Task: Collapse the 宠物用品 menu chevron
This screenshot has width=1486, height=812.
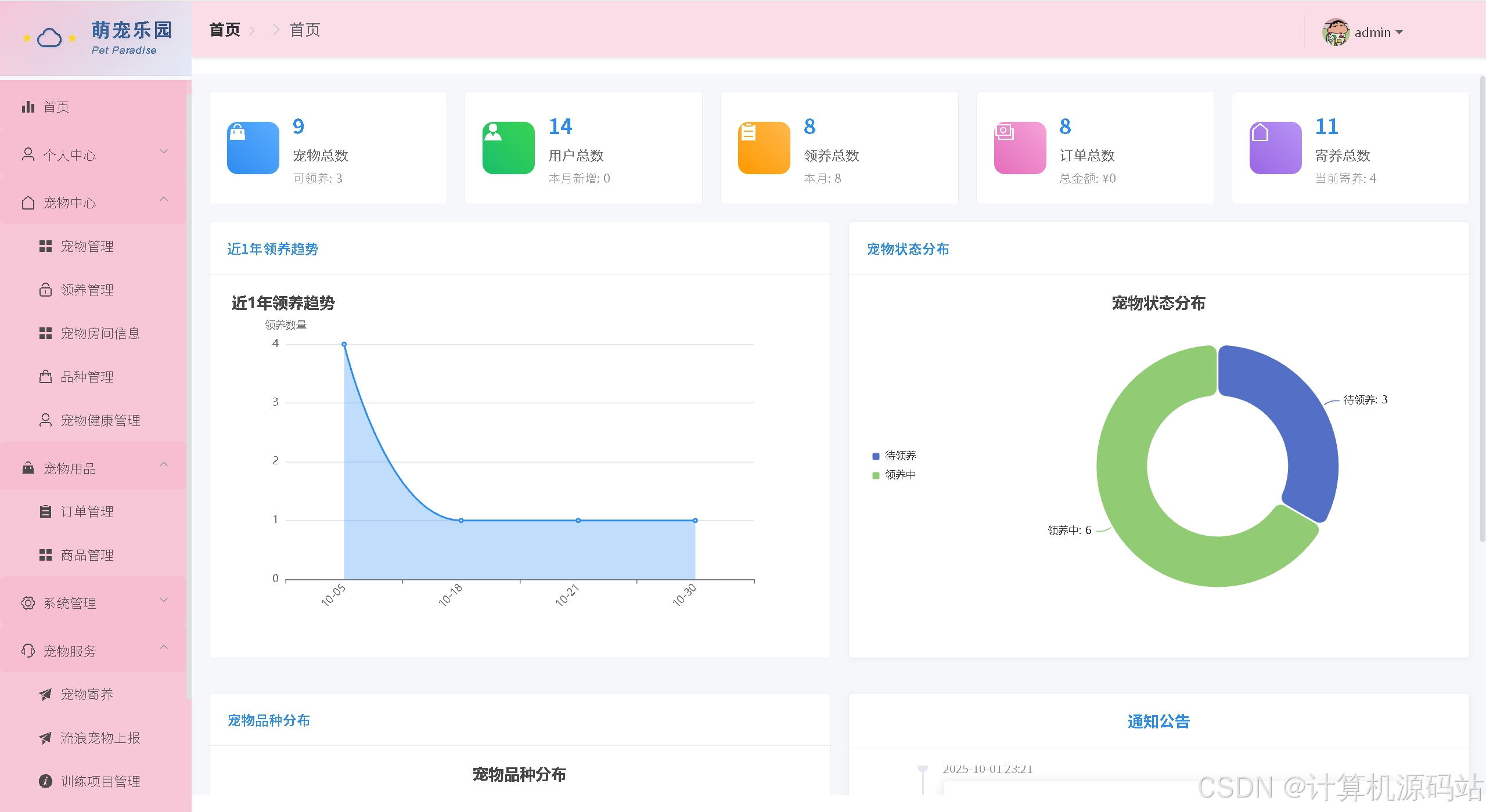Action: [164, 464]
